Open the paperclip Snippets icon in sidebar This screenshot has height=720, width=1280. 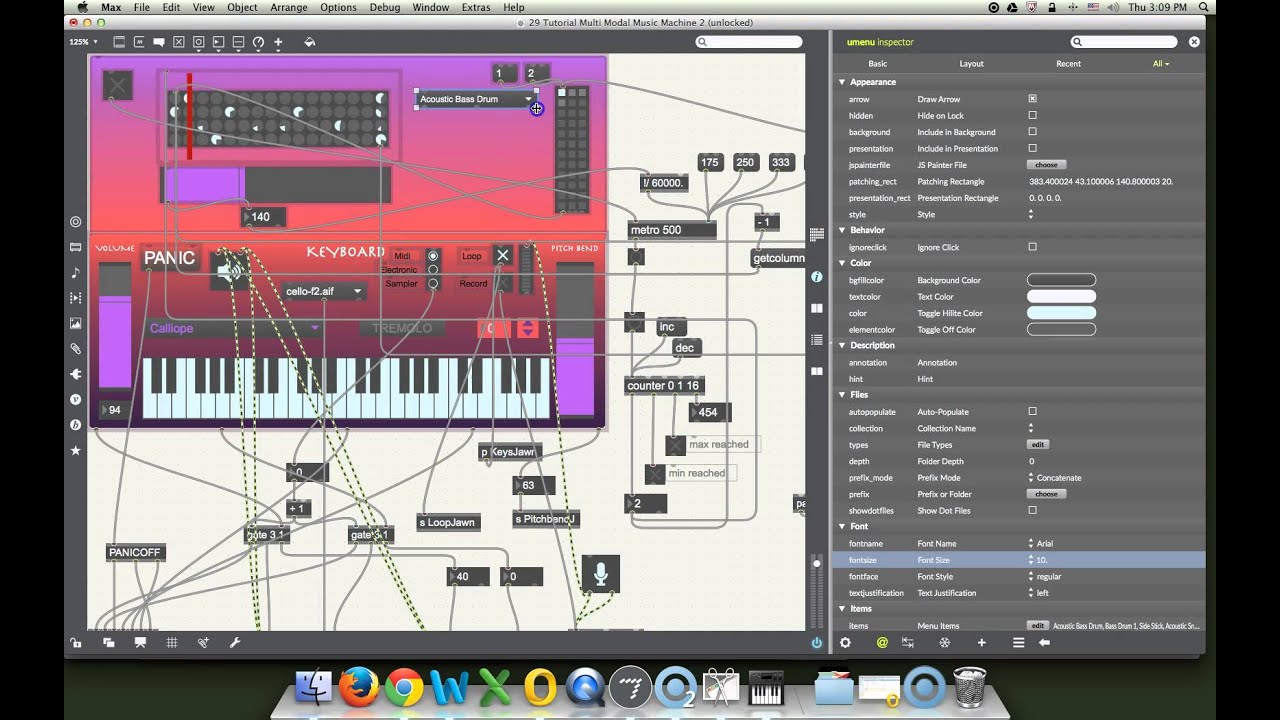click(x=76, y=348)
